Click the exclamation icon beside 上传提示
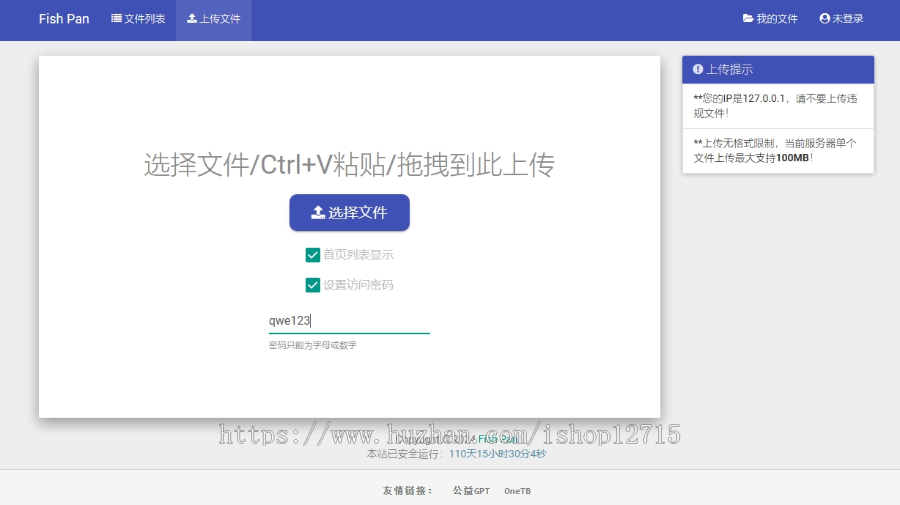 (698, 69)
